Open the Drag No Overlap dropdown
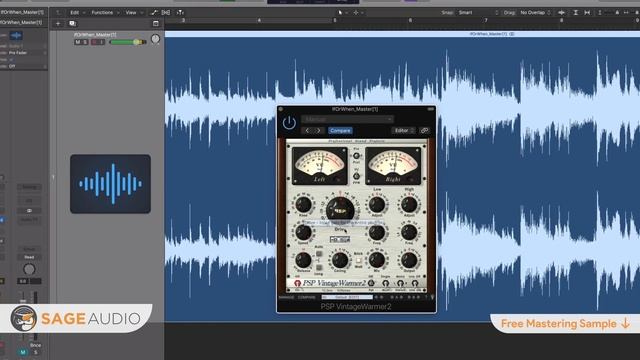This screenshot has width=640, height=360. (536, 13)
